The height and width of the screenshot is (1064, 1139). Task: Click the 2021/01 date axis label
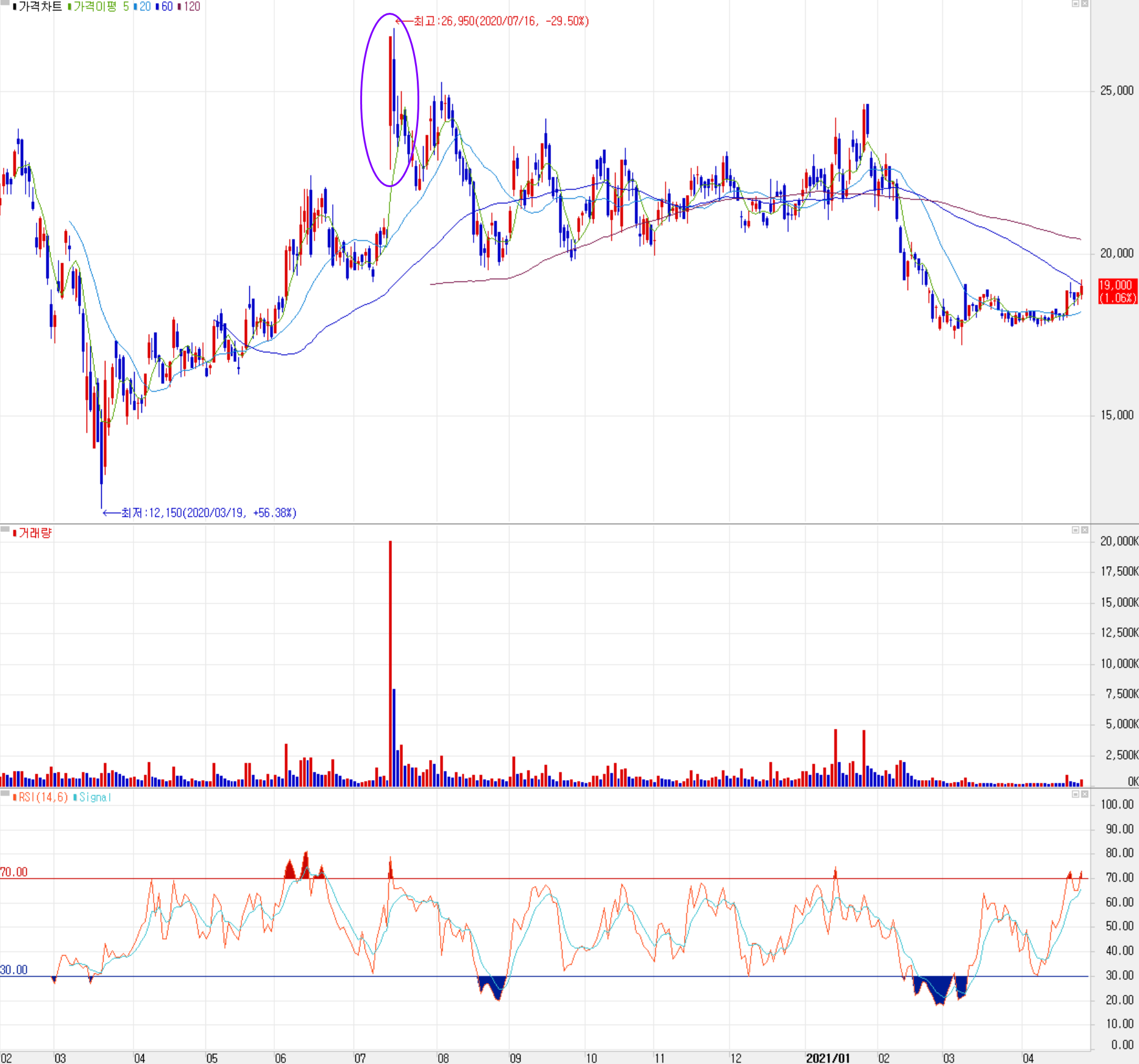(x=828, y=1058)
